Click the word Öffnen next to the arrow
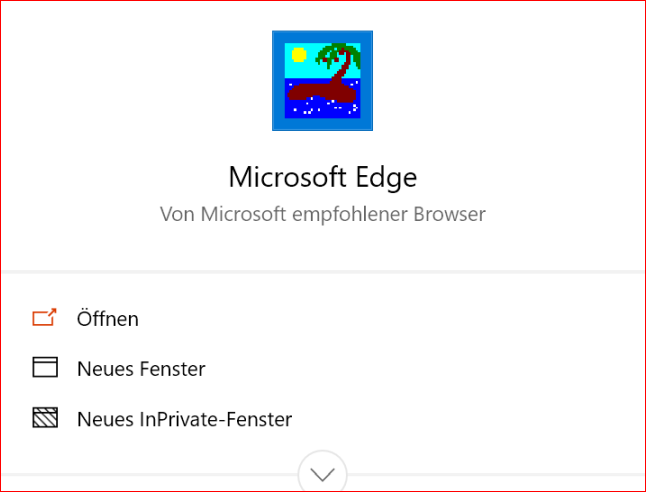 pos(108,319)
